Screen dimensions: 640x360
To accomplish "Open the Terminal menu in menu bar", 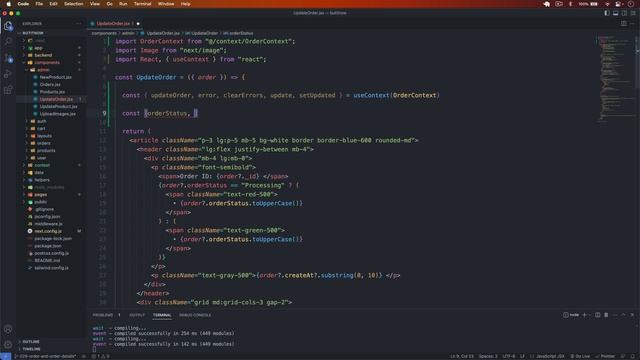I will [142, 4].
